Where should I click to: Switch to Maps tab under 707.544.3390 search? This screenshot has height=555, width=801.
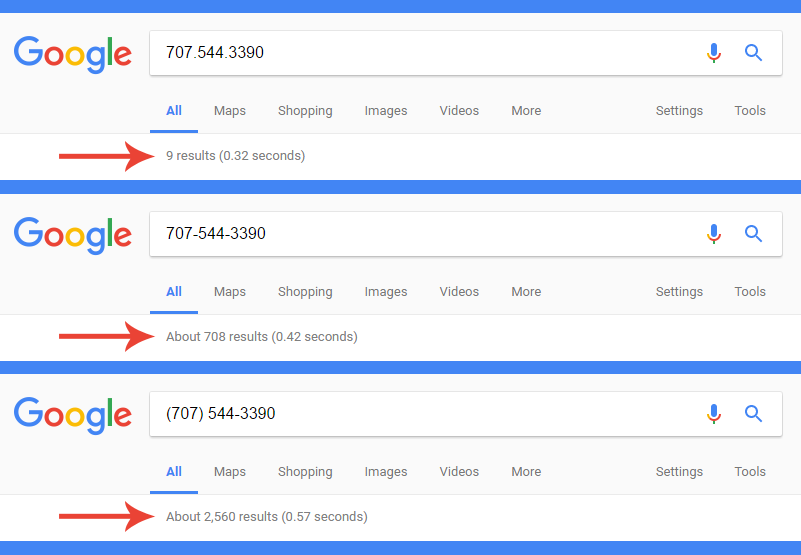230,111
